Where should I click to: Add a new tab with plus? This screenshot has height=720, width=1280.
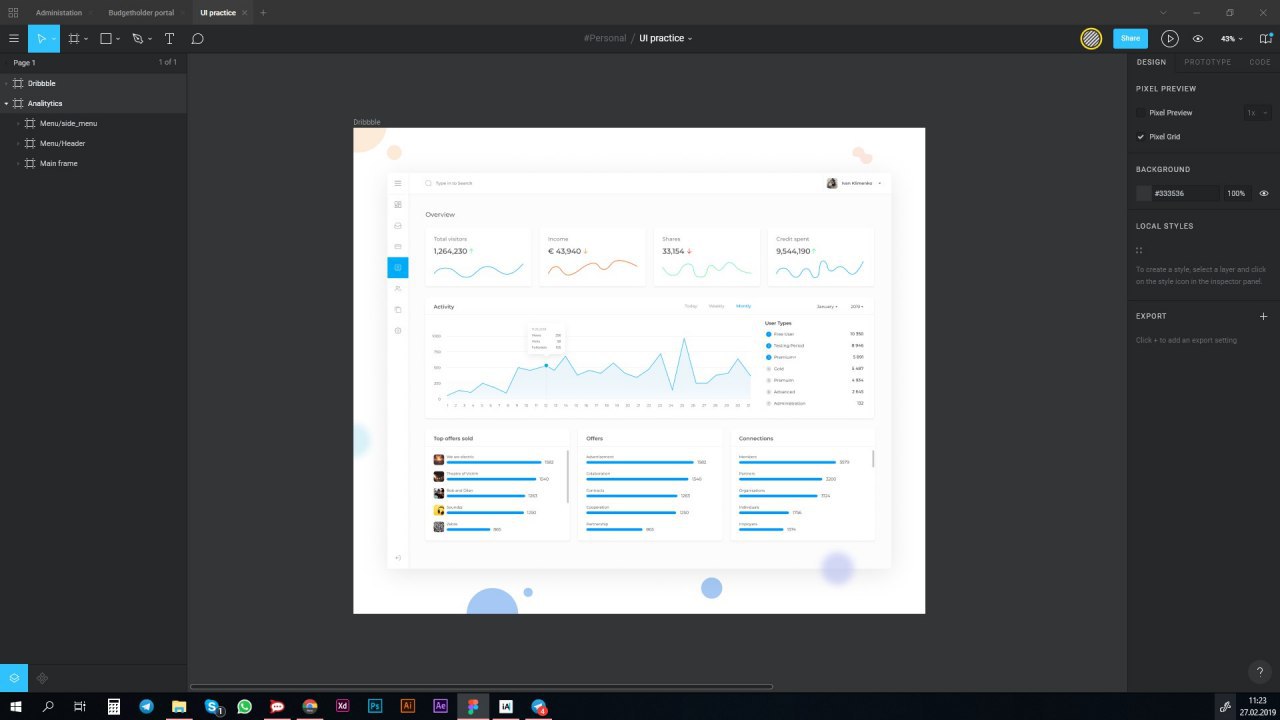(263, 12)
